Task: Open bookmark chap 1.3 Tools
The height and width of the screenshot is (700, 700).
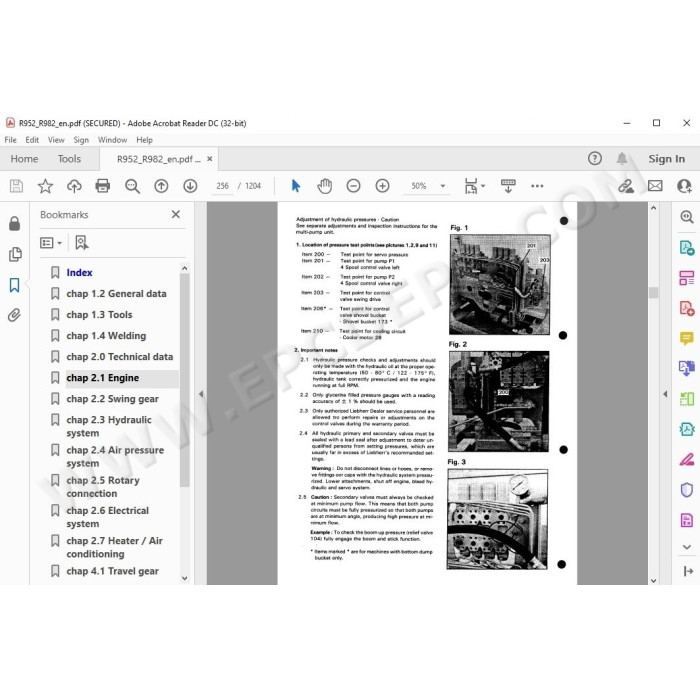Action: click(x=99, y=314)
